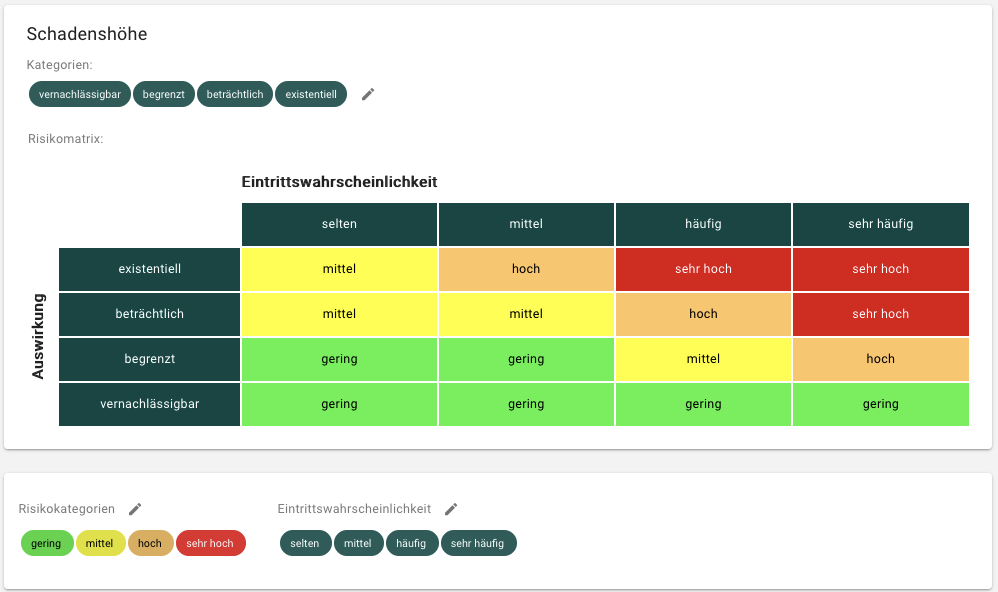Viewport: 998px width, 592px height.
Task: Select matrix cell for beträchtlich and häufig
Action: click(703, 314)
